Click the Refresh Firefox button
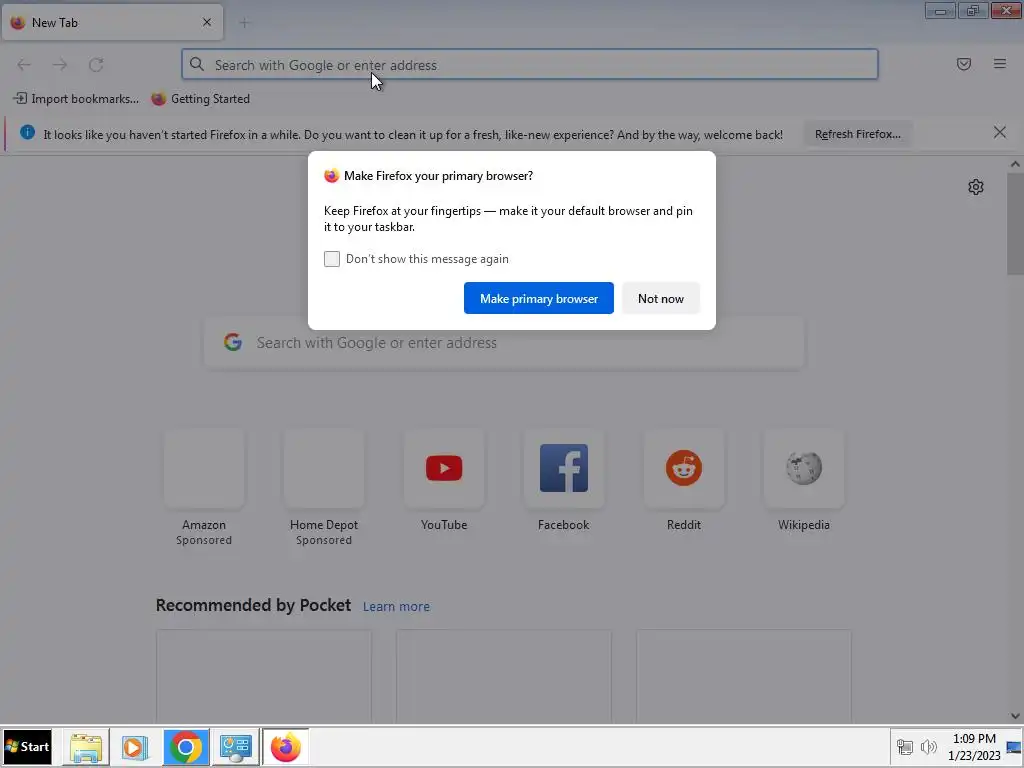 click(857, 134)
